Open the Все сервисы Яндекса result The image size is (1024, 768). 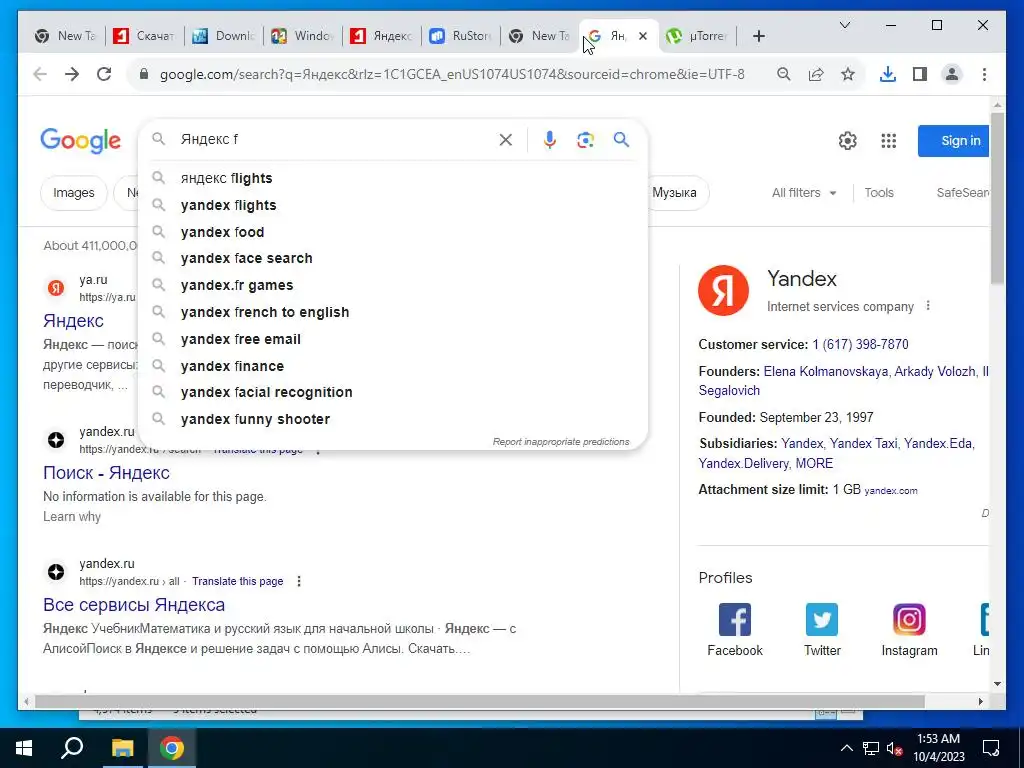[134, 605]
